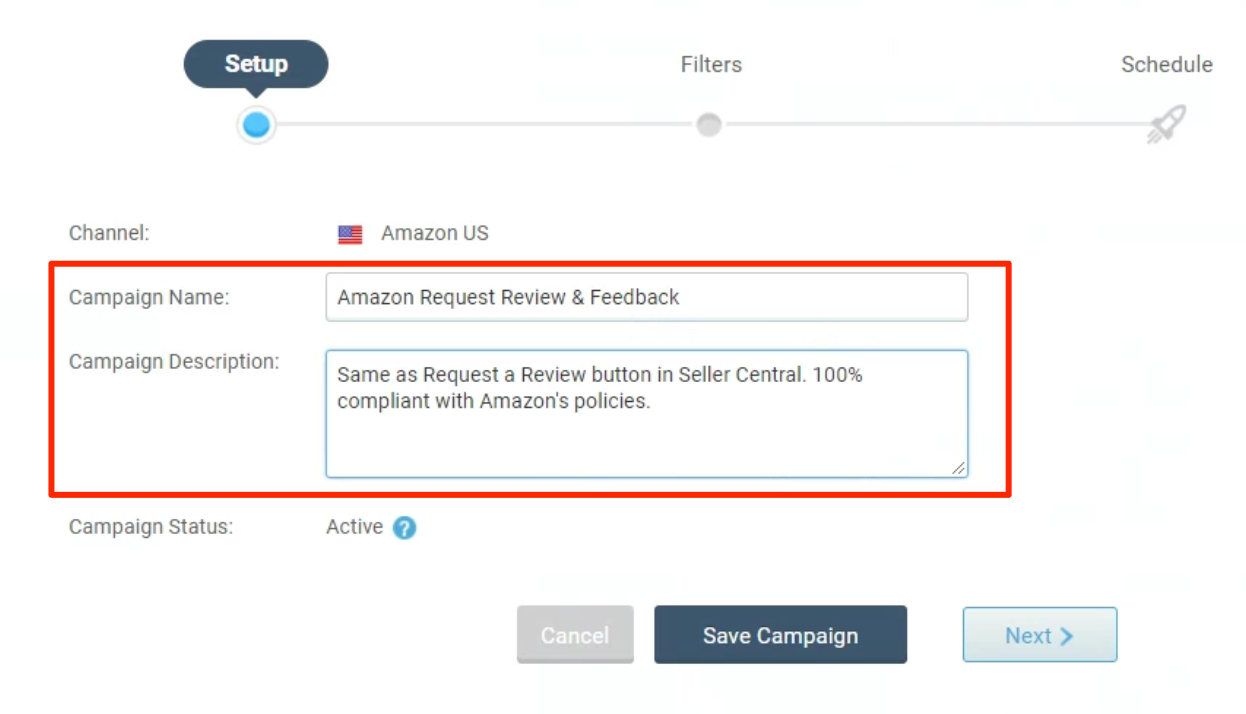This screenshot has width=1246, height=714.
Task: Select the blue Setup step circle
Action: (256, 125)
